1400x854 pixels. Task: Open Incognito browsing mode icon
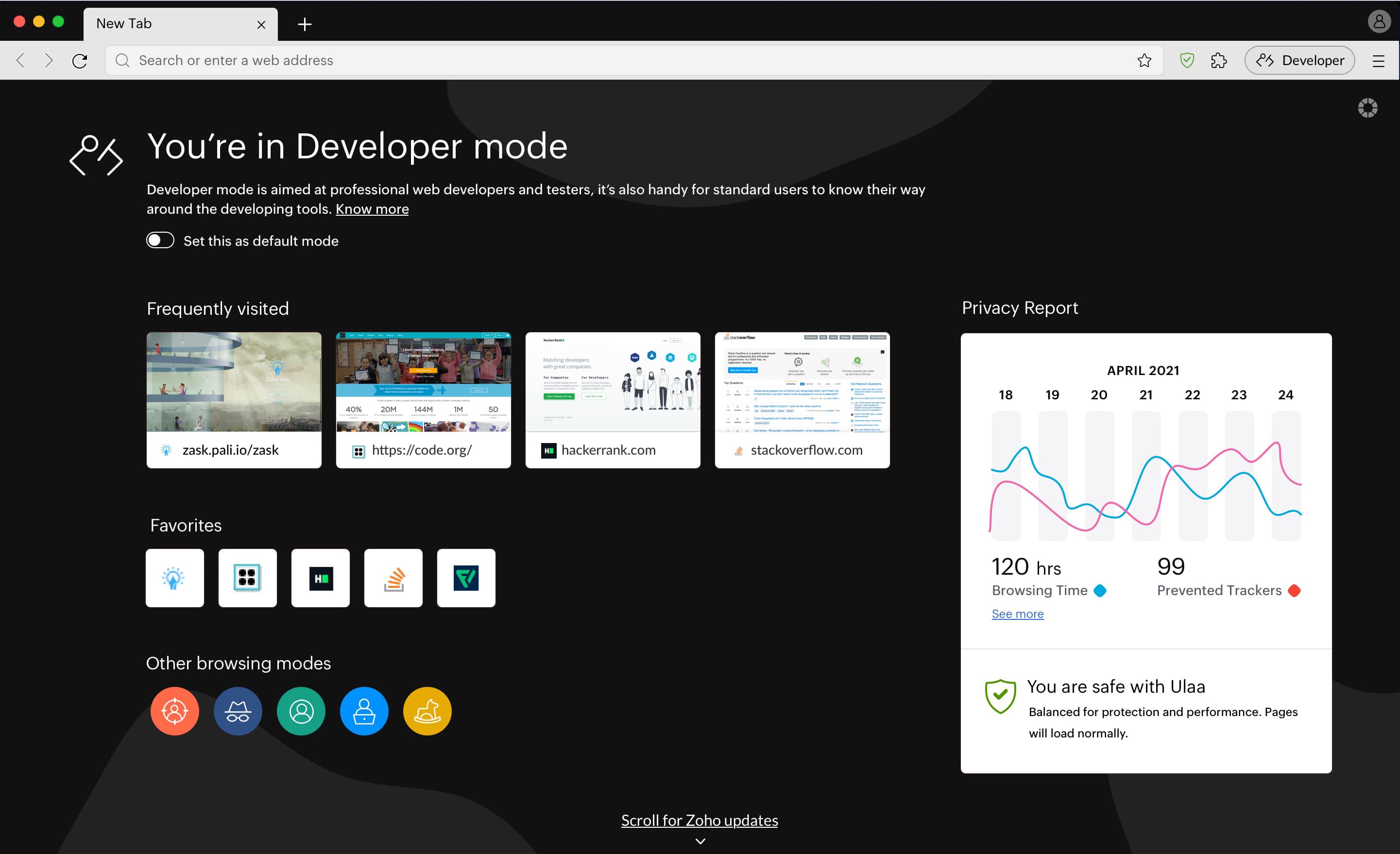click(238, 711)
